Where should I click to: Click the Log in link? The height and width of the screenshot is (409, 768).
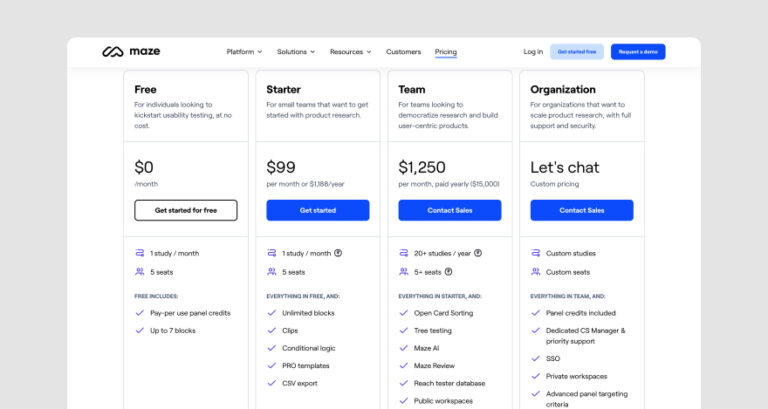(533, 52)
